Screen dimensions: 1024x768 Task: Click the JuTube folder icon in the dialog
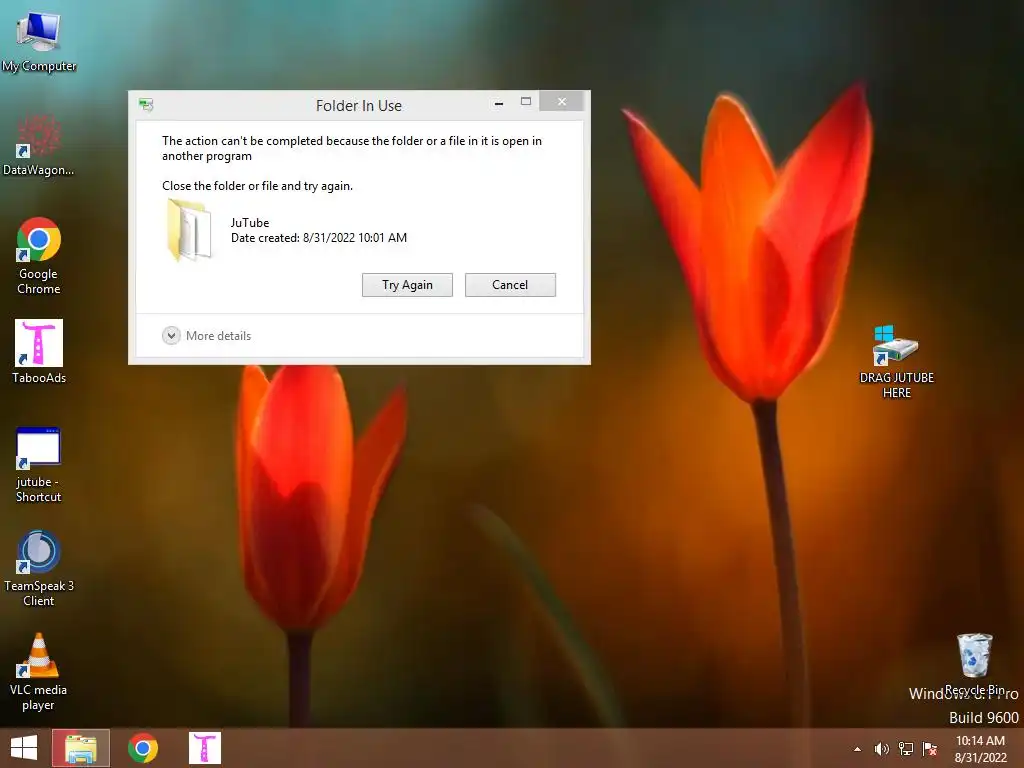189,230
